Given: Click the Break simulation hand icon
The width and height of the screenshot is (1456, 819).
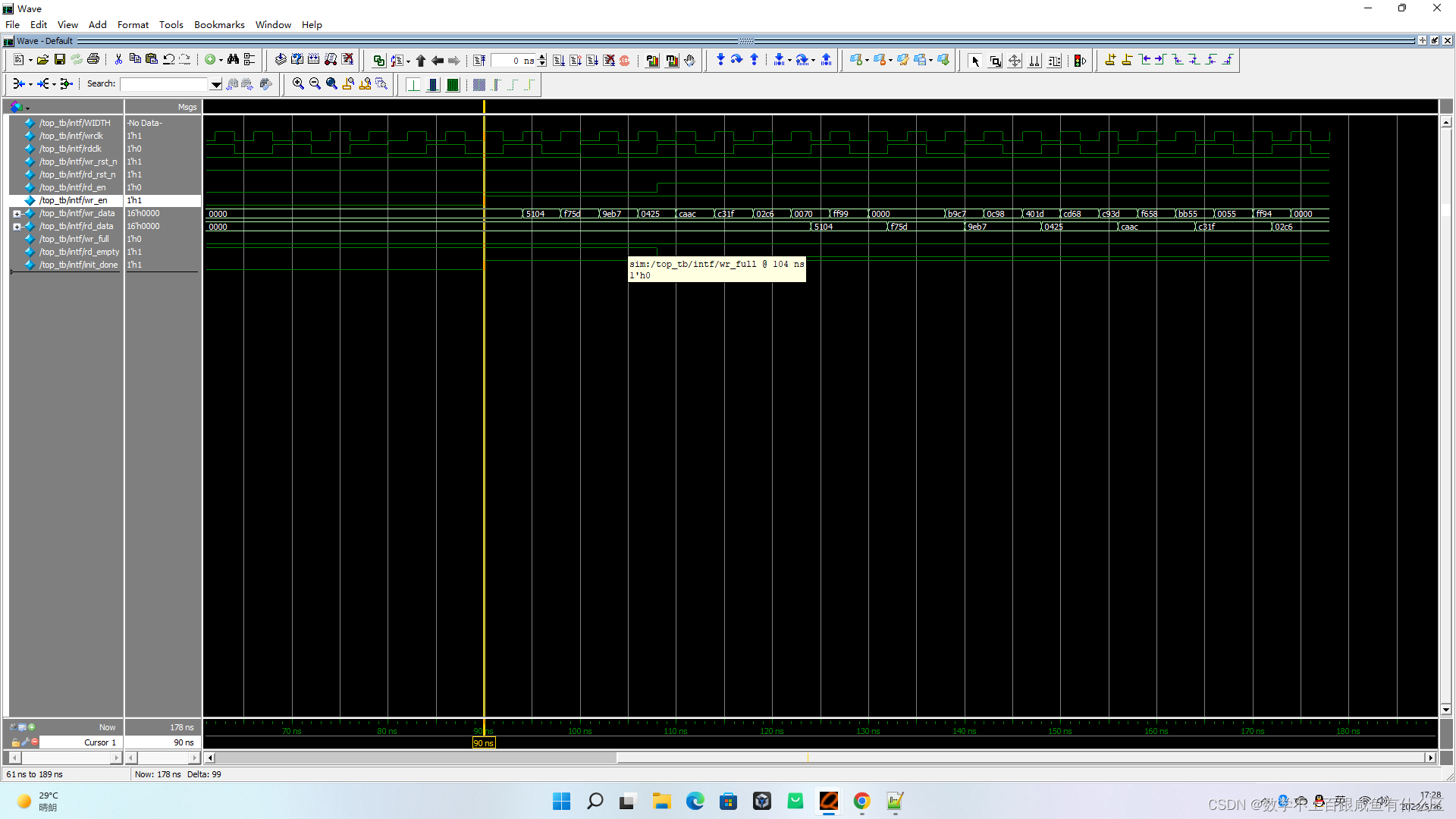Looking at the screenshot, I should click(689, 60).
